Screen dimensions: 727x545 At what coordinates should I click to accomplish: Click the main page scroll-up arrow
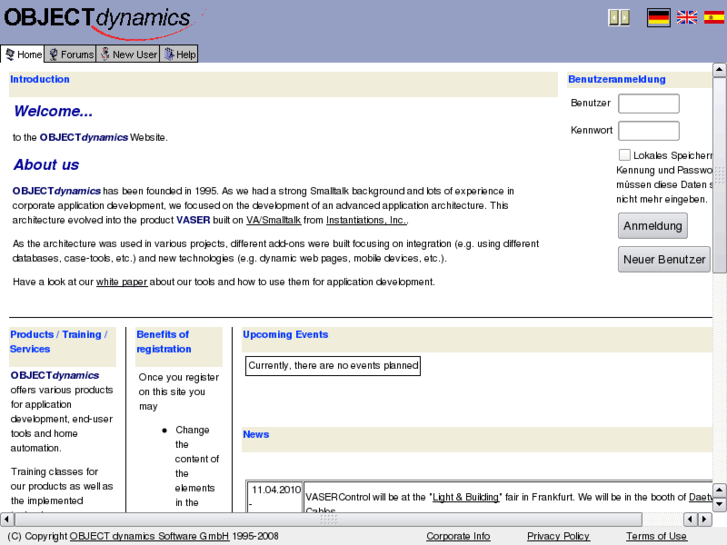coord(719,70)
